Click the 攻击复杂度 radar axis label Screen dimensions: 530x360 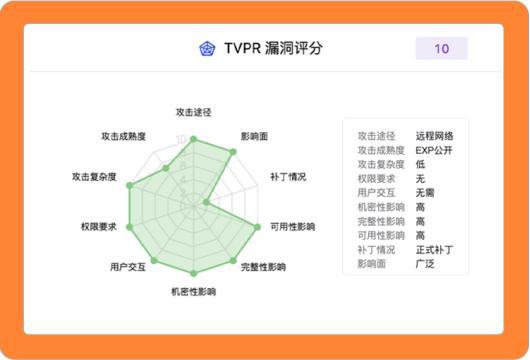[x=94, y=177]
